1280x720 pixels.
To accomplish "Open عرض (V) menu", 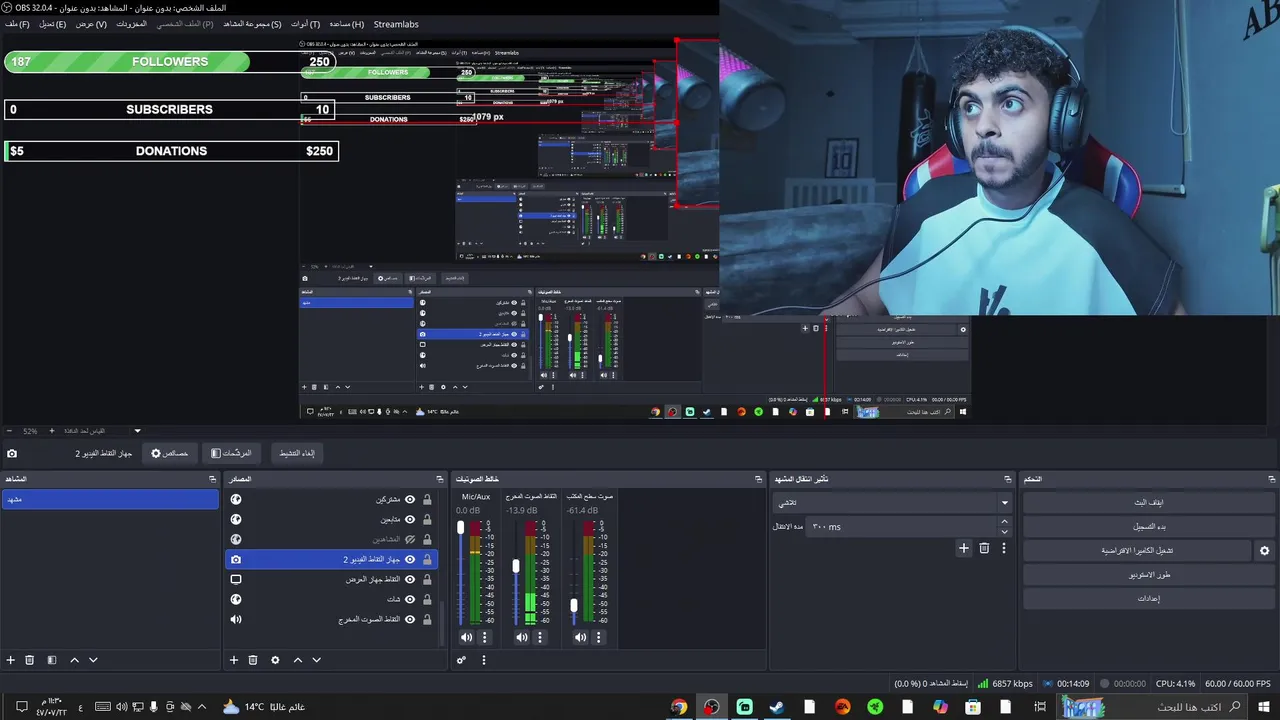I will point(91,24).
